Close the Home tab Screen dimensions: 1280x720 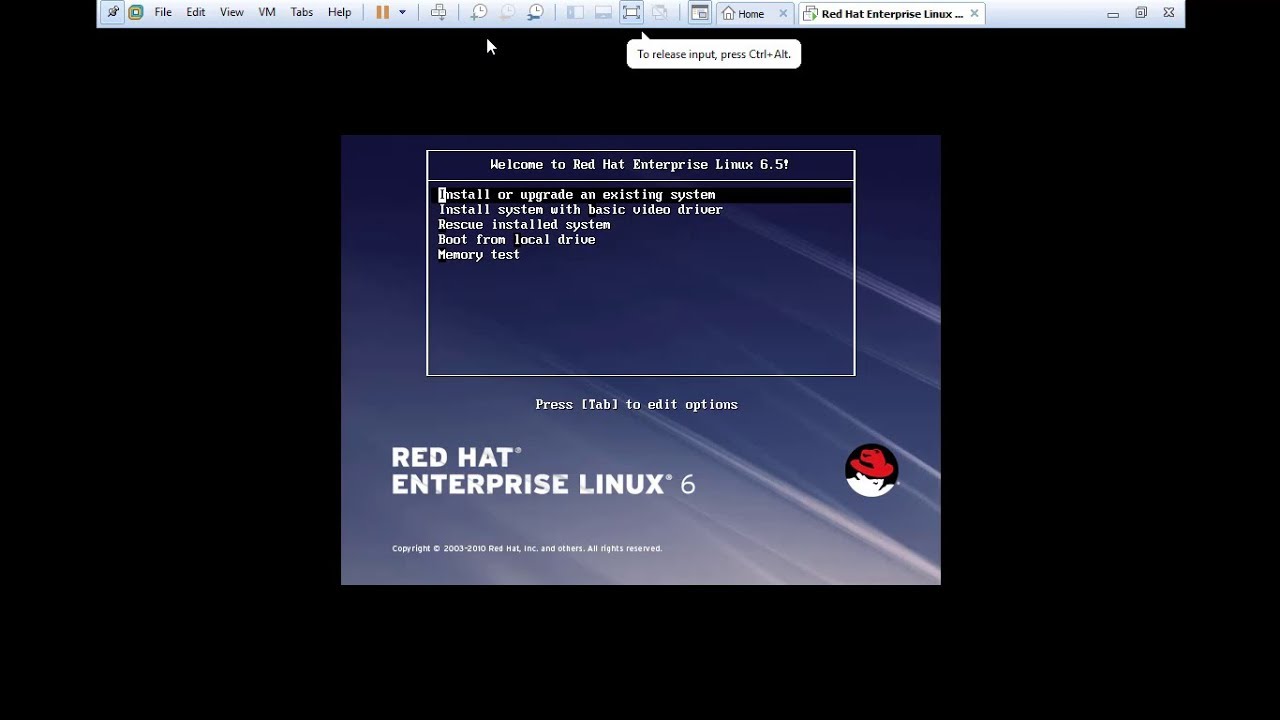coord(784,14)
